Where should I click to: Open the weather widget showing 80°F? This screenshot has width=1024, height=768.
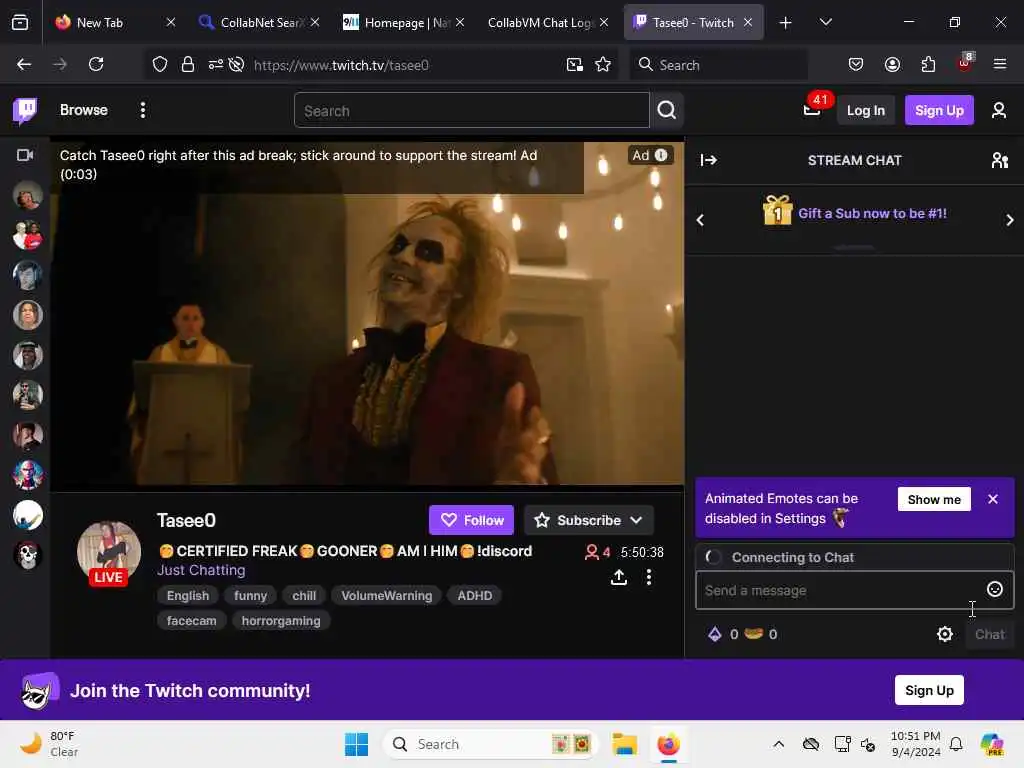(50, 744)
